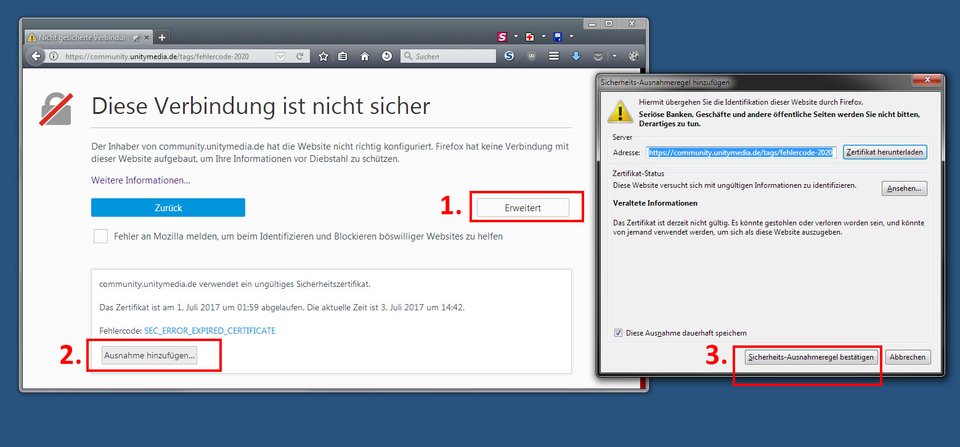Click the blue floppy disk icon in tab strip
This screenshot has width=960, height=447.
(x=557, y=37)
